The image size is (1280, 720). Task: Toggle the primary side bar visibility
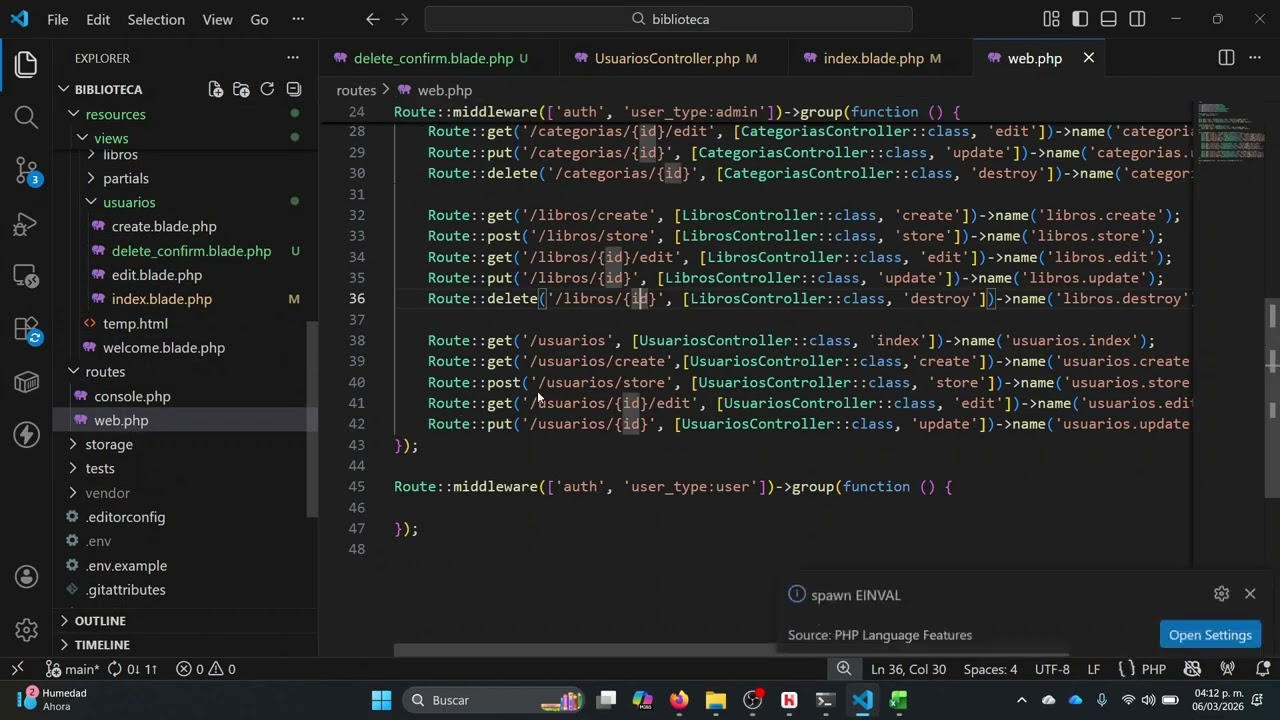click(1080, 19)
